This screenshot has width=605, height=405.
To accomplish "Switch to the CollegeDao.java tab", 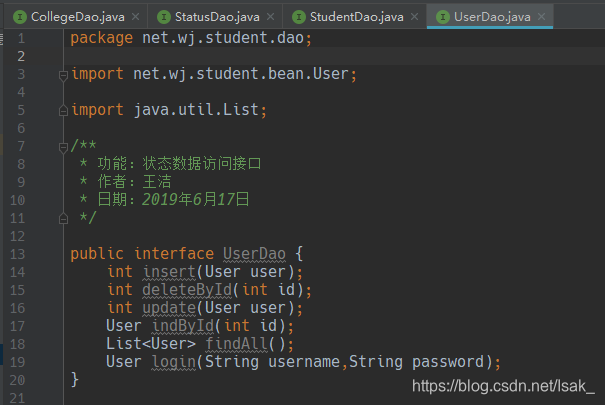I will pos(76,17).
